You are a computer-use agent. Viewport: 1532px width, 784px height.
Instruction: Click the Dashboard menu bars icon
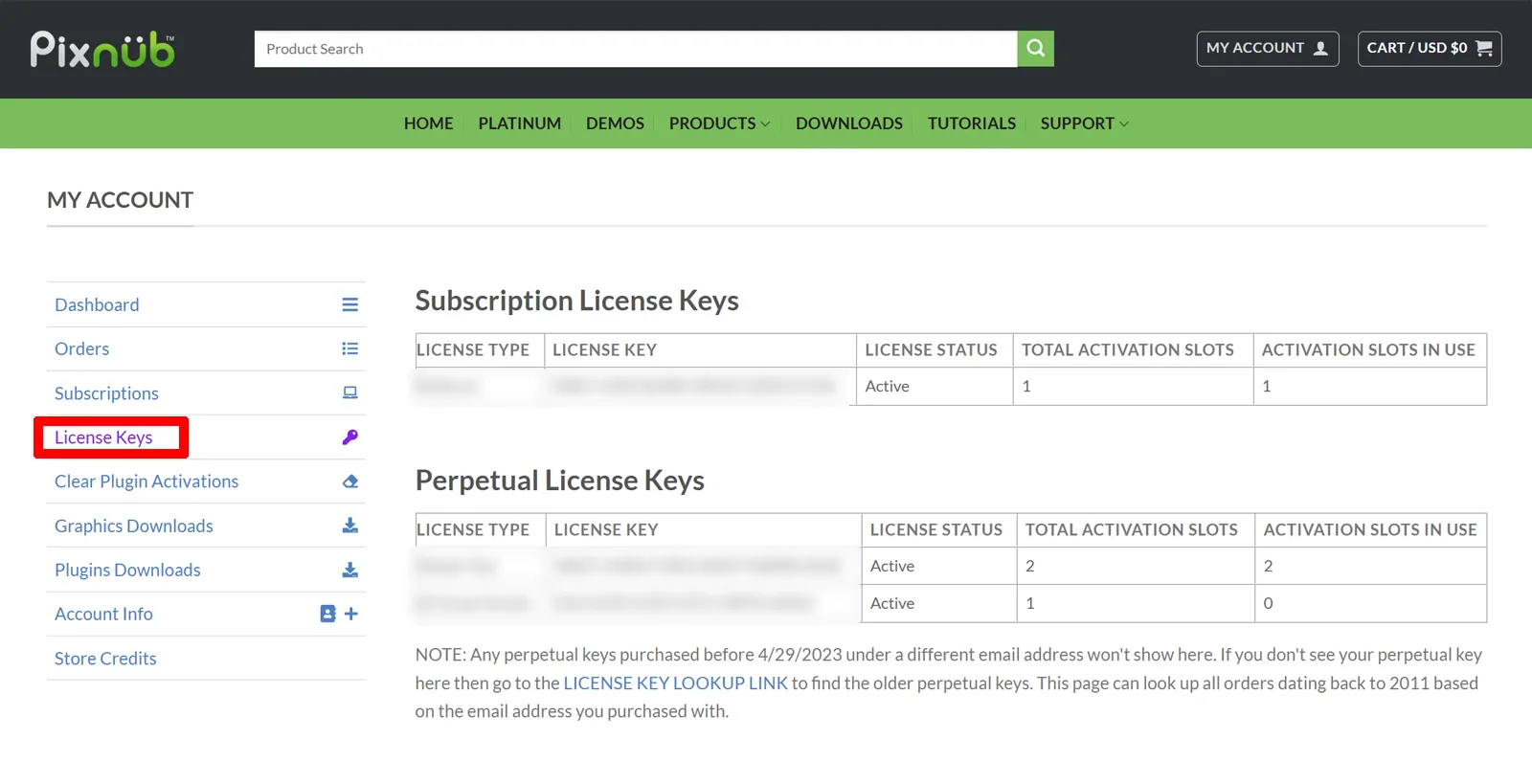(349, 304)
